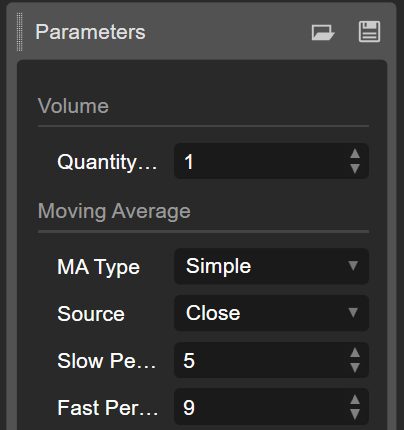Increase Slow Period with the up arrow
The width and height of the screenshot is (404, 430).
355,353
